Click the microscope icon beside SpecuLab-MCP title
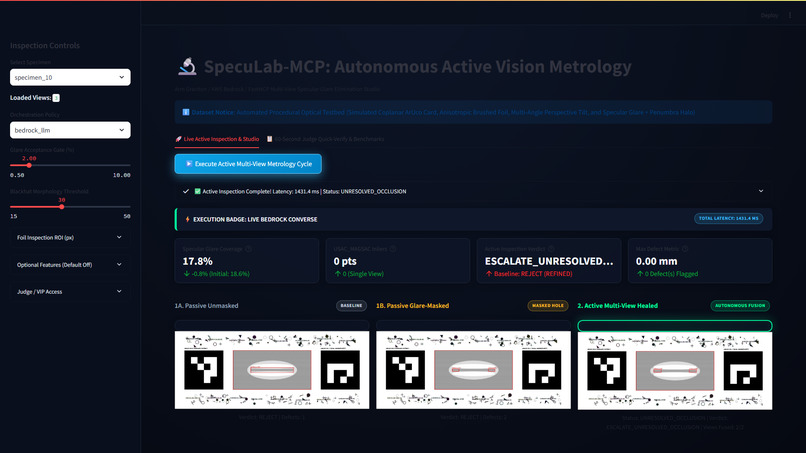806x453 pixels. coord(188,66)
